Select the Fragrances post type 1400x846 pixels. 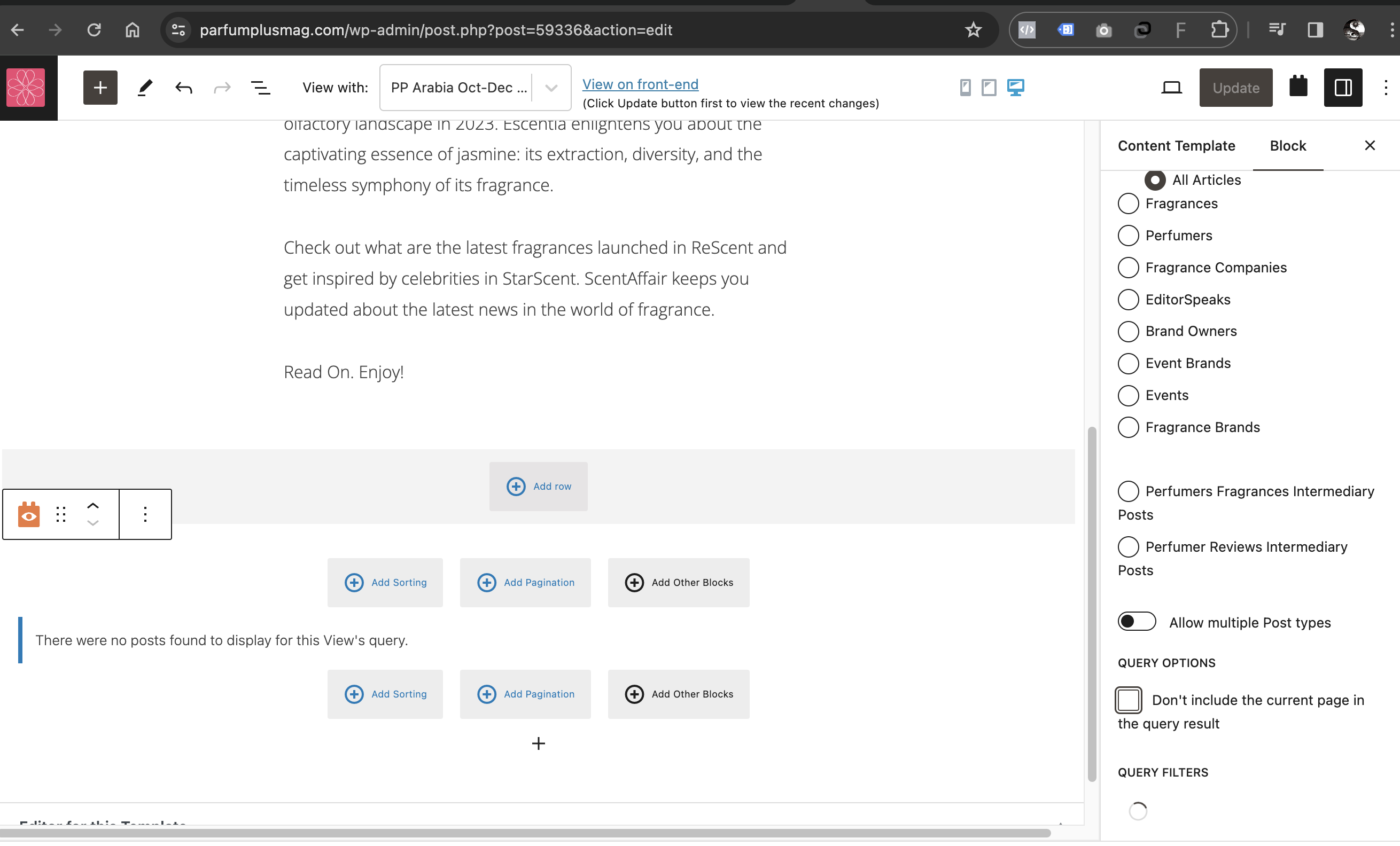1129,203
